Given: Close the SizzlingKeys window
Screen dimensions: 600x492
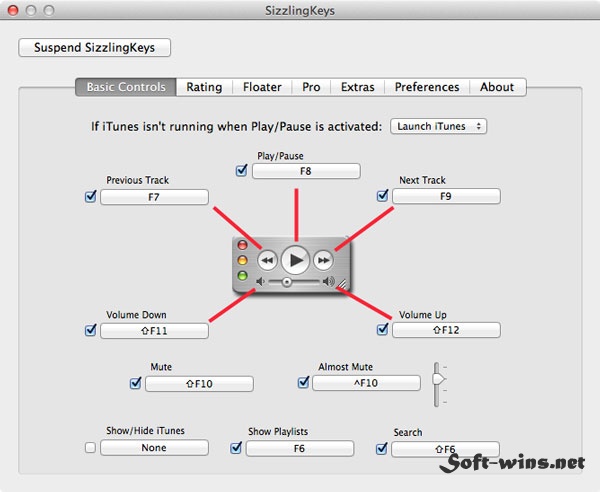Looking at the screenshot, I should (13, 10).
